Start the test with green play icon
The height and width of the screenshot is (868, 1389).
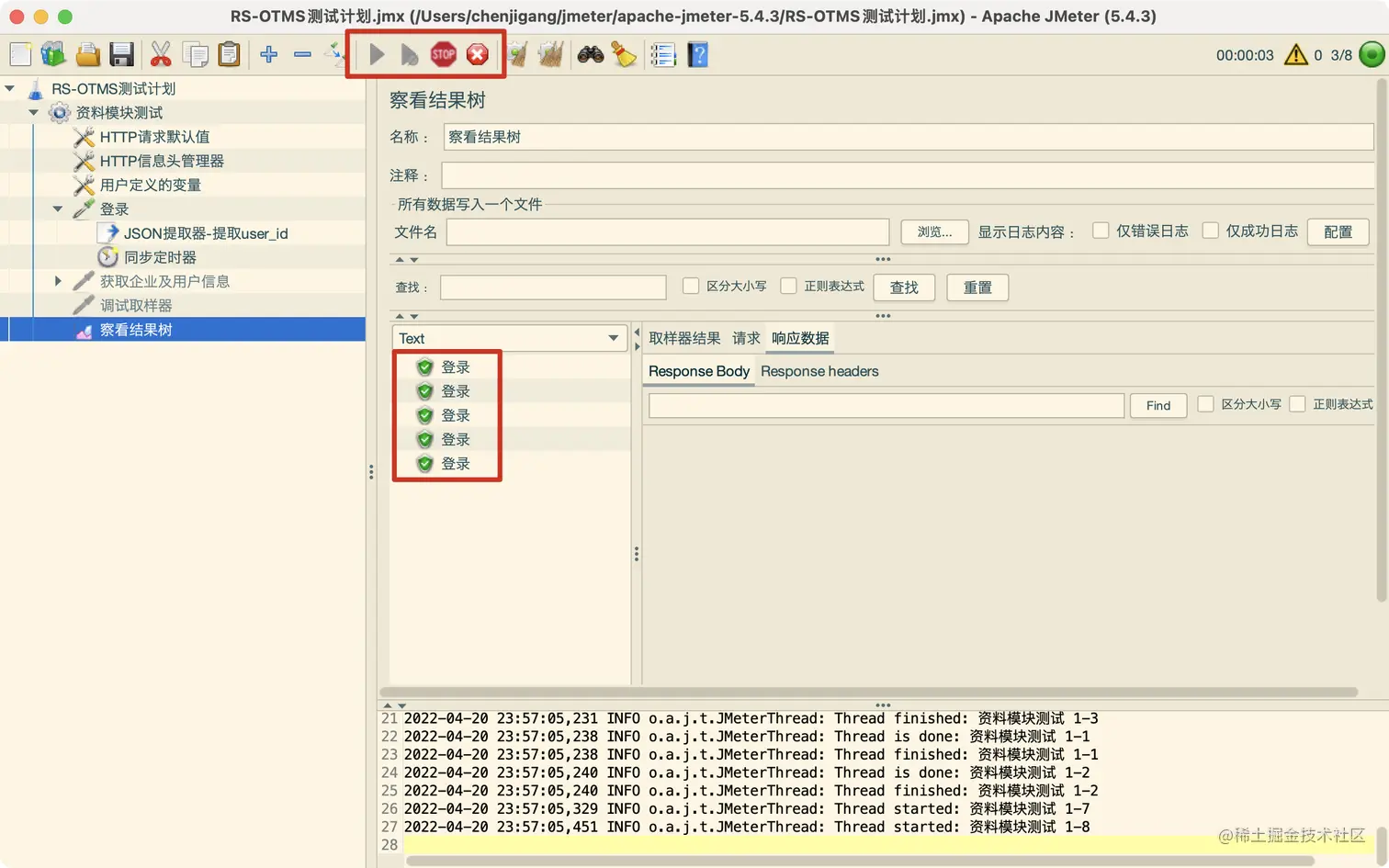377,55
